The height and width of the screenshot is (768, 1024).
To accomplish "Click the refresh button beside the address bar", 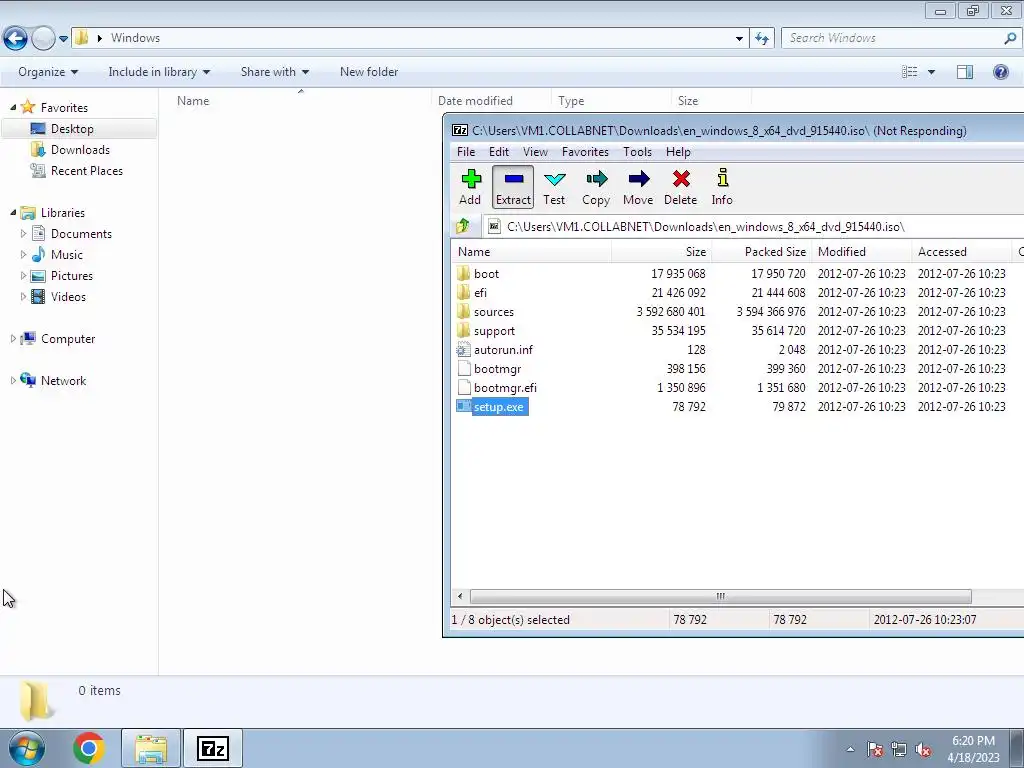I will tap(762, 38).
